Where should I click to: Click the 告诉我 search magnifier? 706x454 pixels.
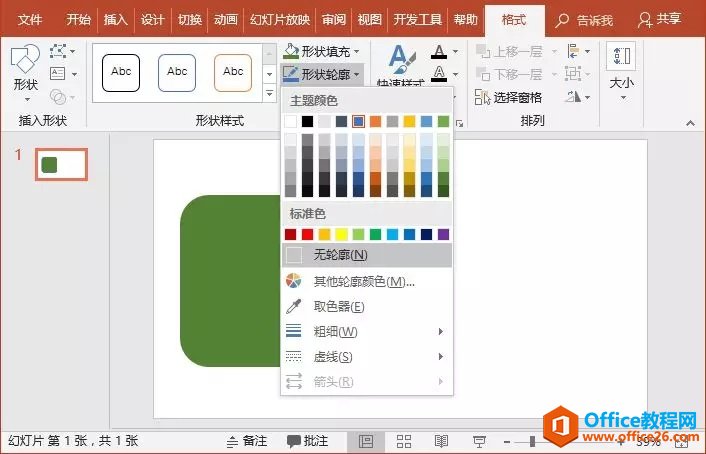pyautogui.click(x=562, y=20)
